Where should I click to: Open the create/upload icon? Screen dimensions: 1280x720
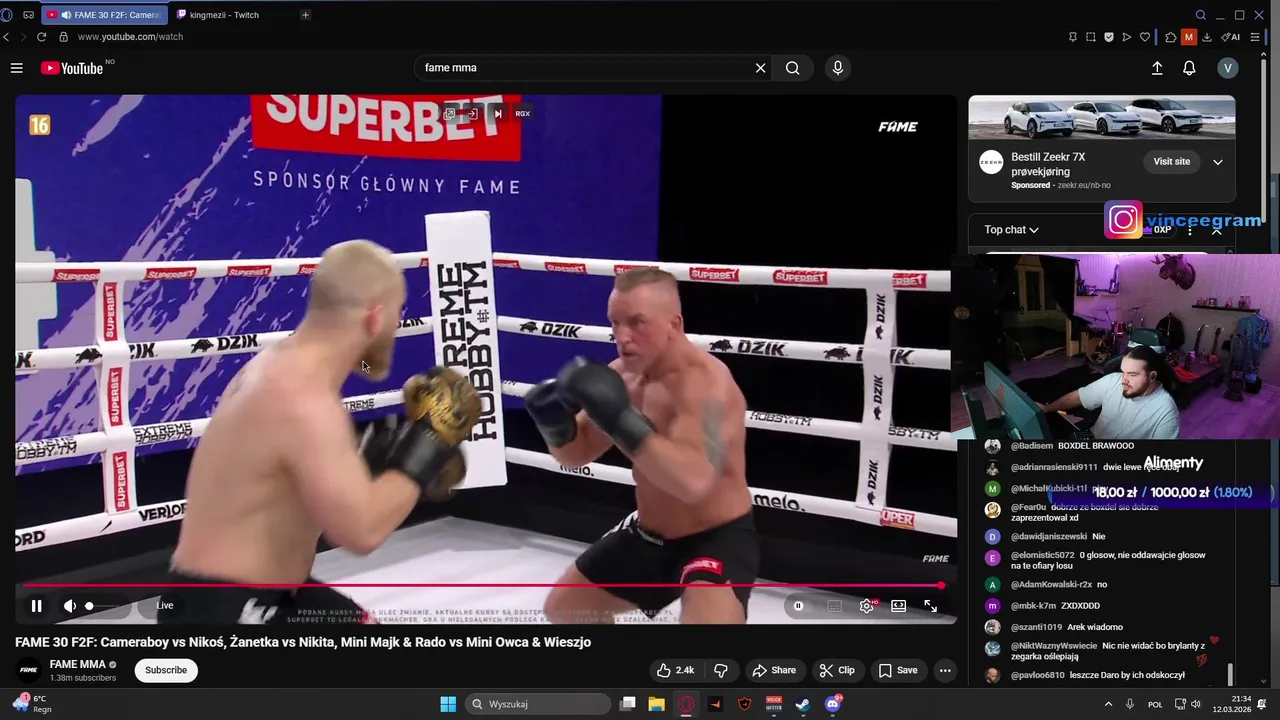(x=1157, y=68)
